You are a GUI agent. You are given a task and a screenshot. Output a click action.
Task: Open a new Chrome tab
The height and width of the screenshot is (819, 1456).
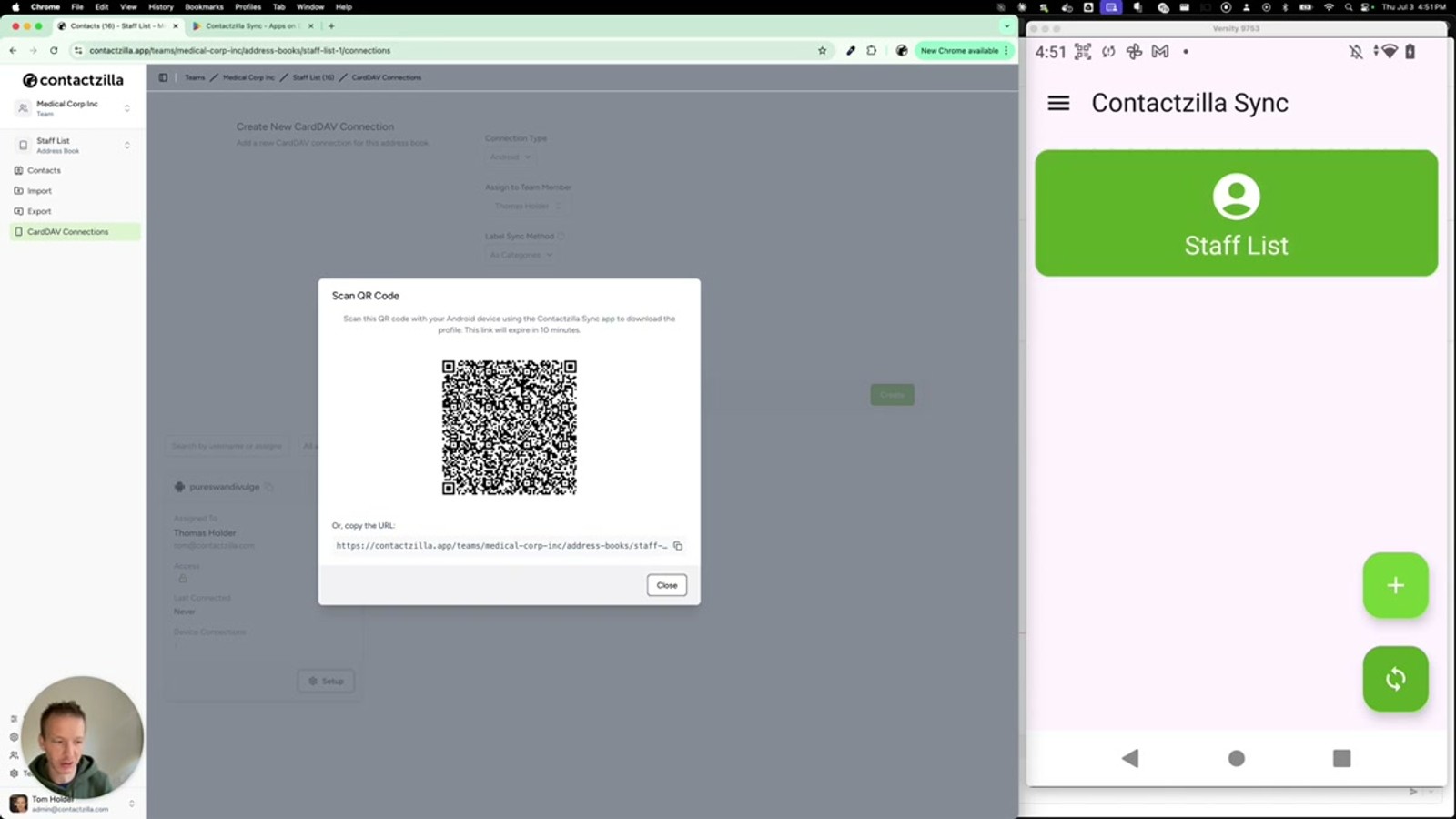(331, 26)
